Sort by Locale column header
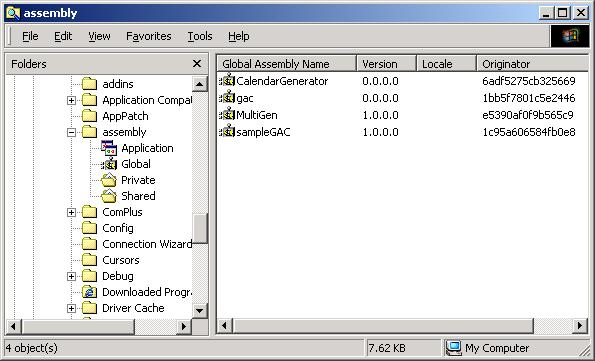The image size is (595, 361). tap(446, 63)
